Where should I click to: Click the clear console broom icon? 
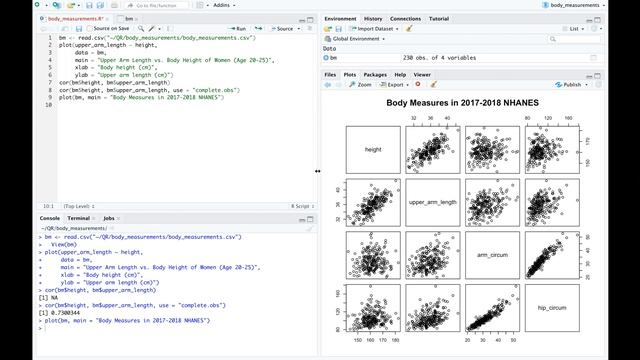(310, 229)
